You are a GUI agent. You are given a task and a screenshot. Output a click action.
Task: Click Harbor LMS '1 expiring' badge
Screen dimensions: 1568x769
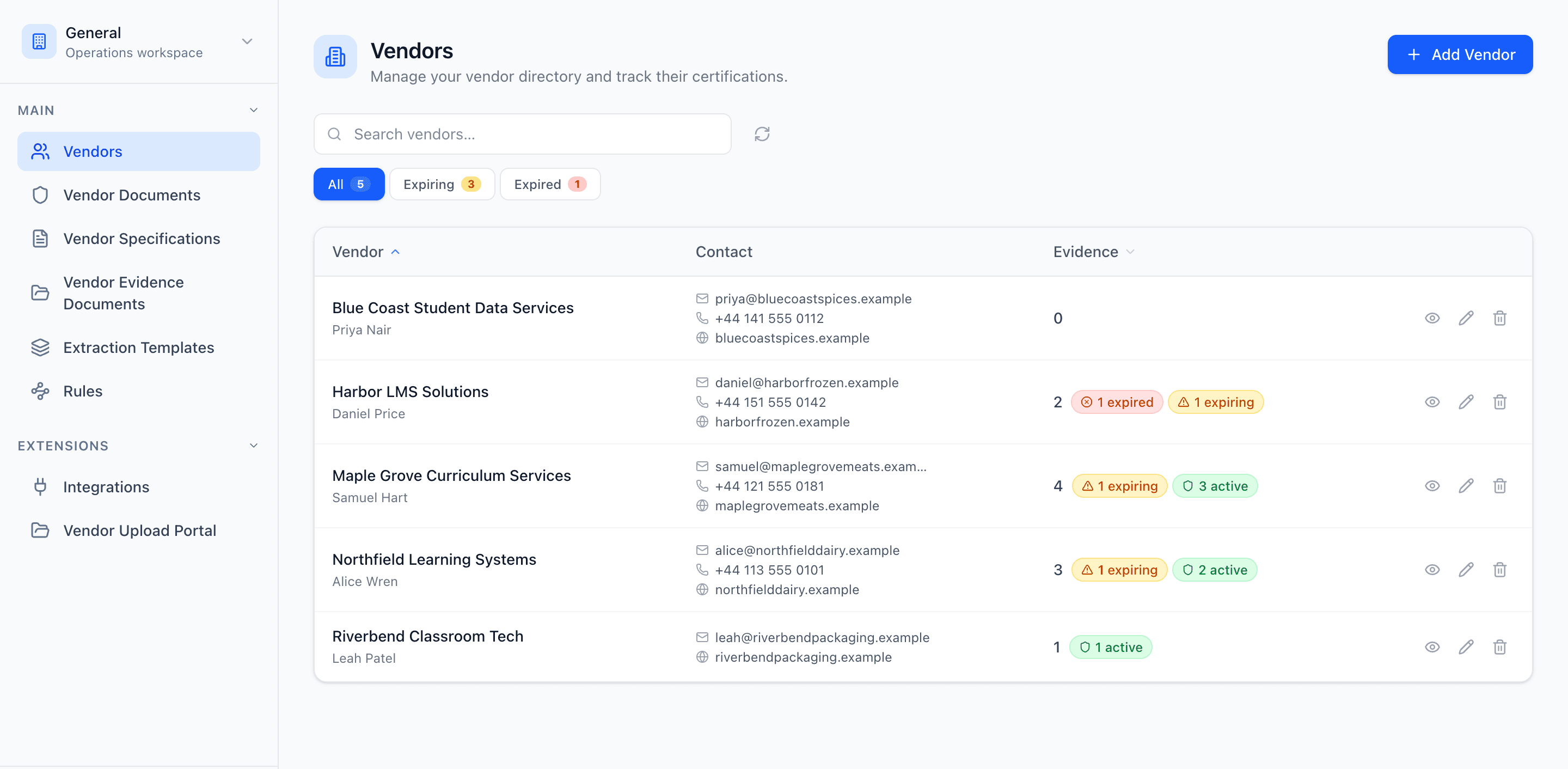(1216, 402)
